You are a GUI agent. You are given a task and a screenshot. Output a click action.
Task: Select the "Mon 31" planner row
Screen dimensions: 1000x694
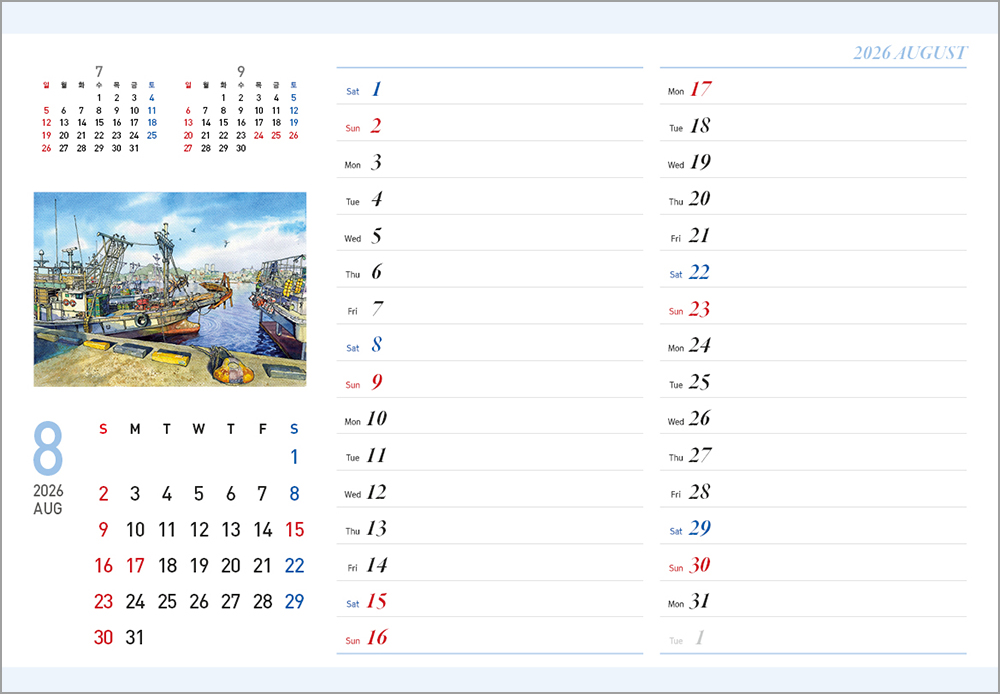(813, 599)
